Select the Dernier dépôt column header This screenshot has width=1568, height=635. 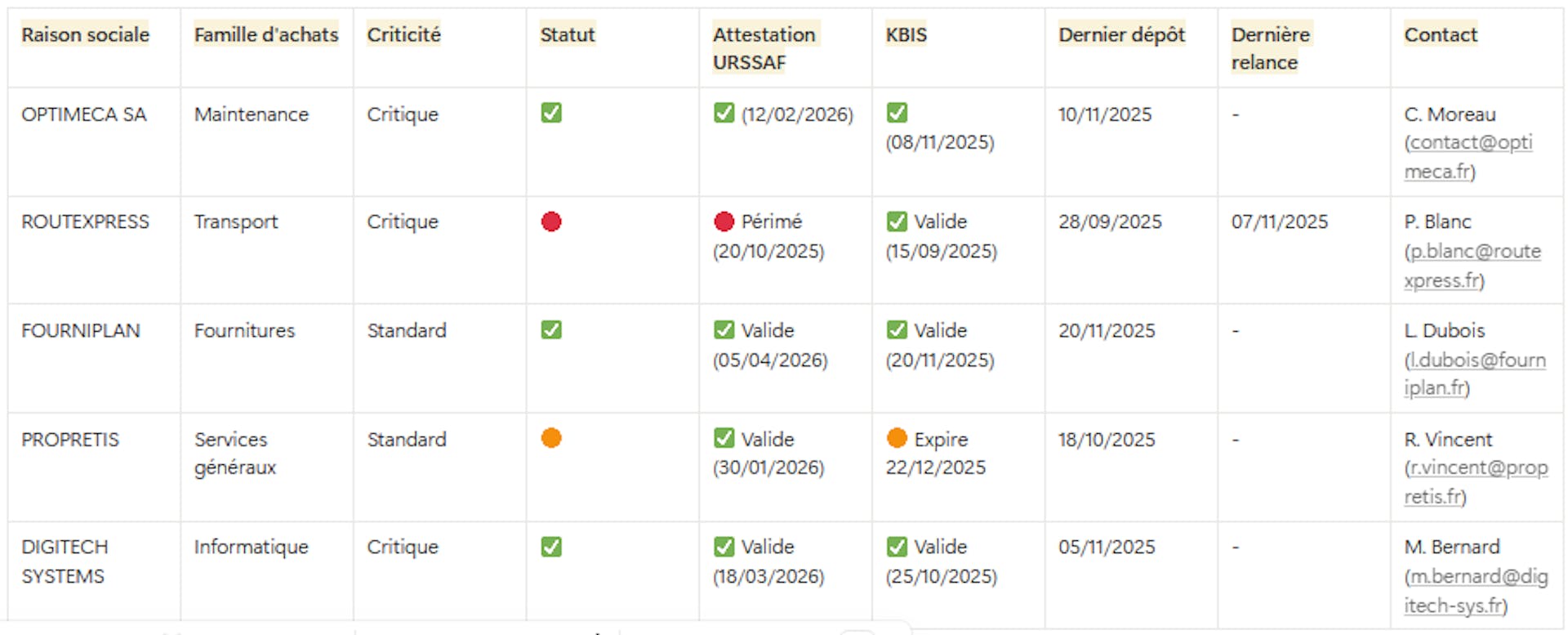[x=1121, y=34]
